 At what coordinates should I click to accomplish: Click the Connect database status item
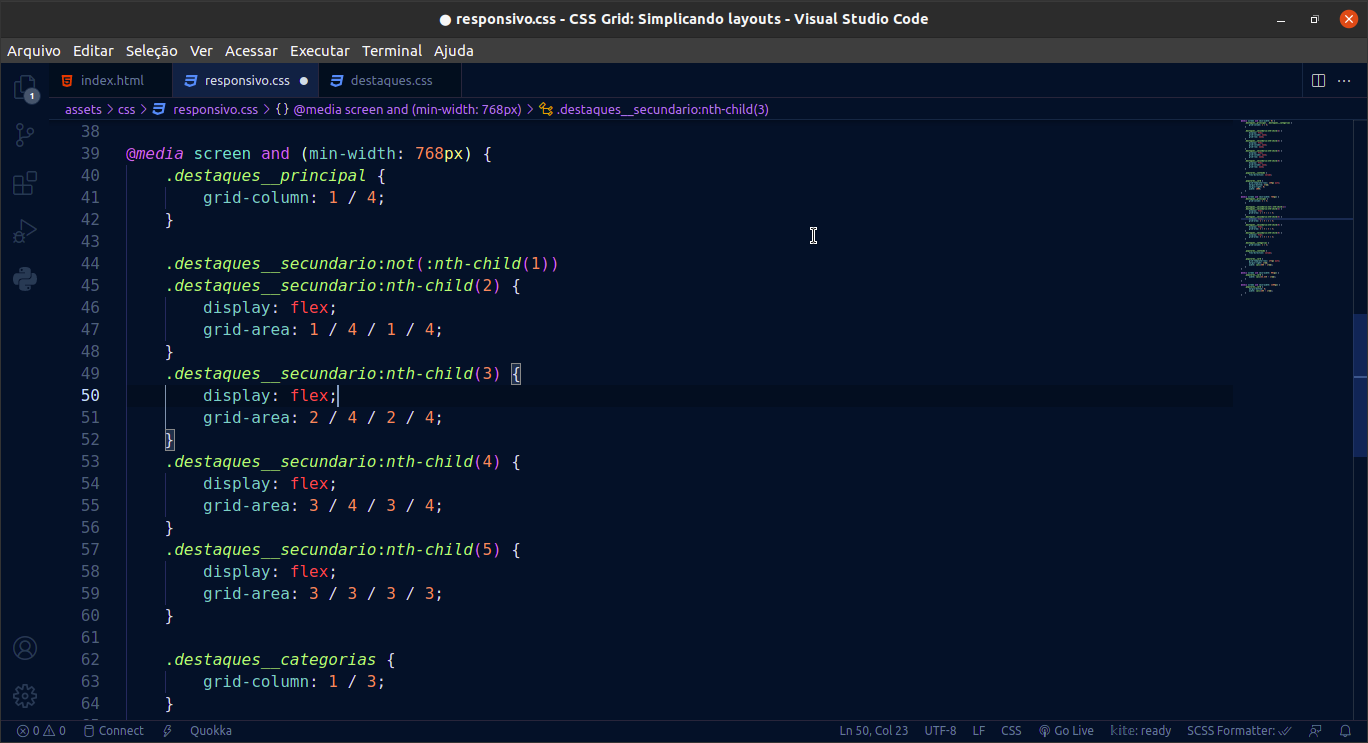tap(114, 731)
